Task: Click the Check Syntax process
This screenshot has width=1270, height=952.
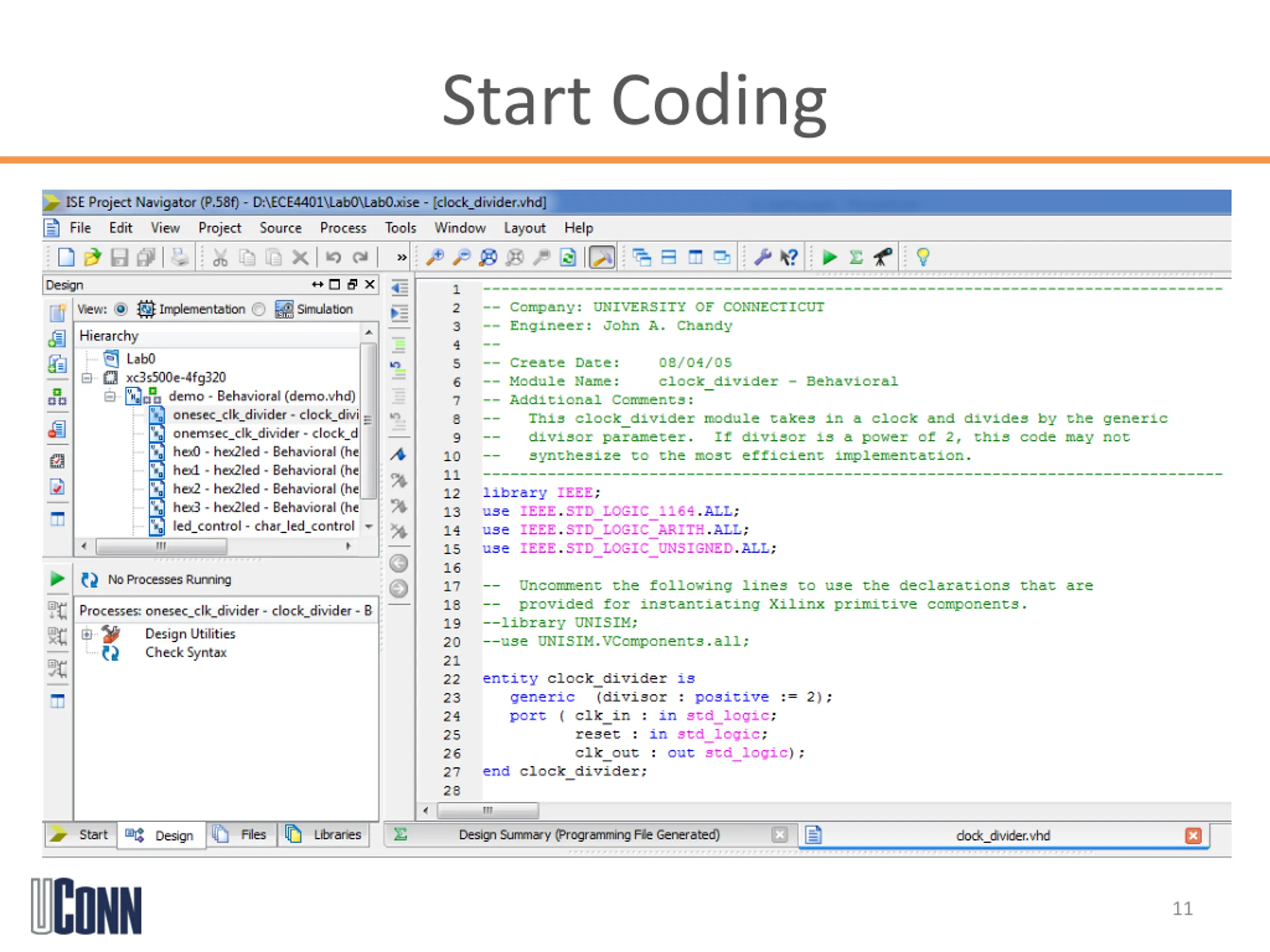Action: [186, 653]
